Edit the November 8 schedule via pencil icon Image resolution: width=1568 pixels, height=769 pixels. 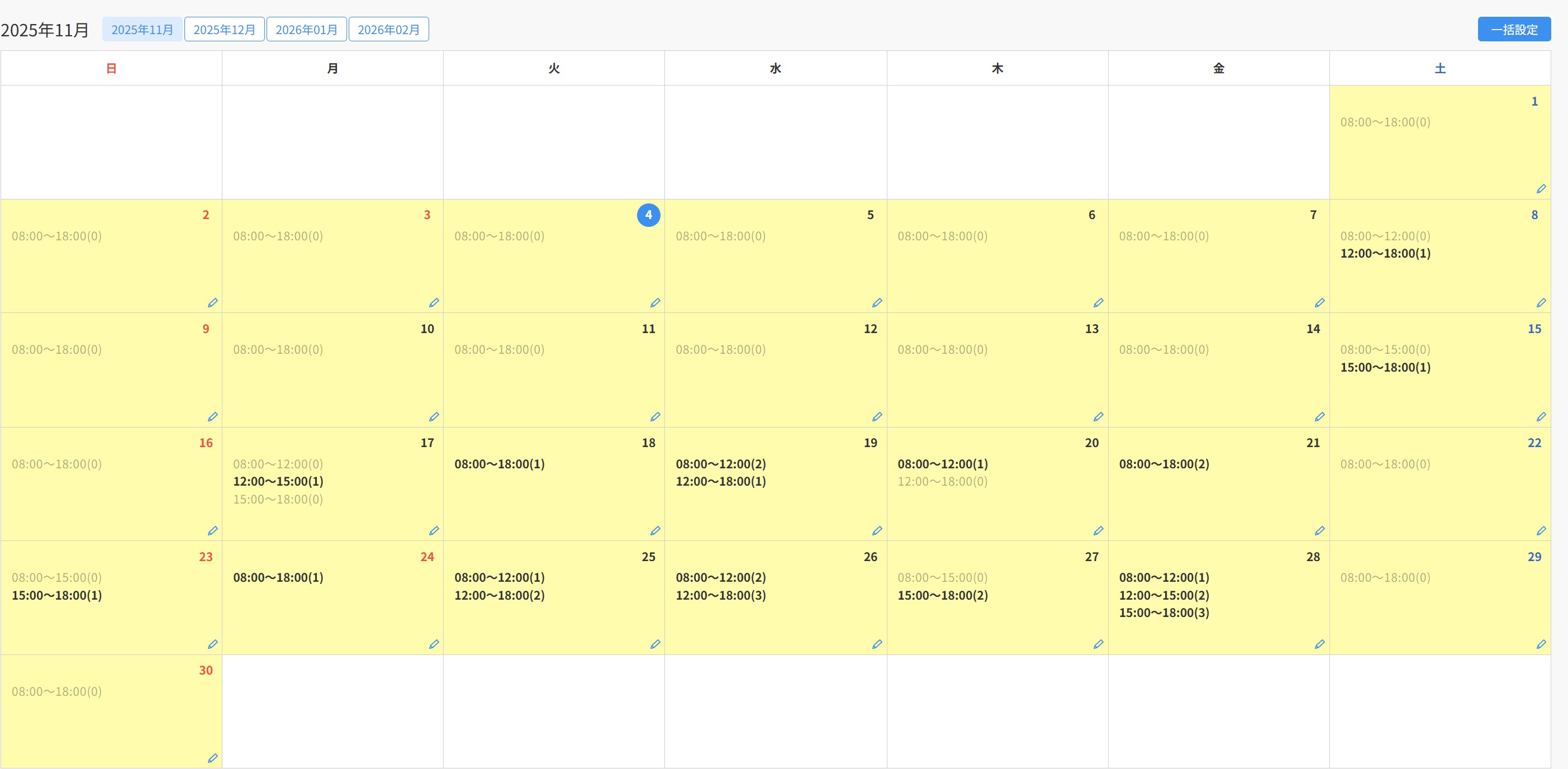tap(1541, 302)
